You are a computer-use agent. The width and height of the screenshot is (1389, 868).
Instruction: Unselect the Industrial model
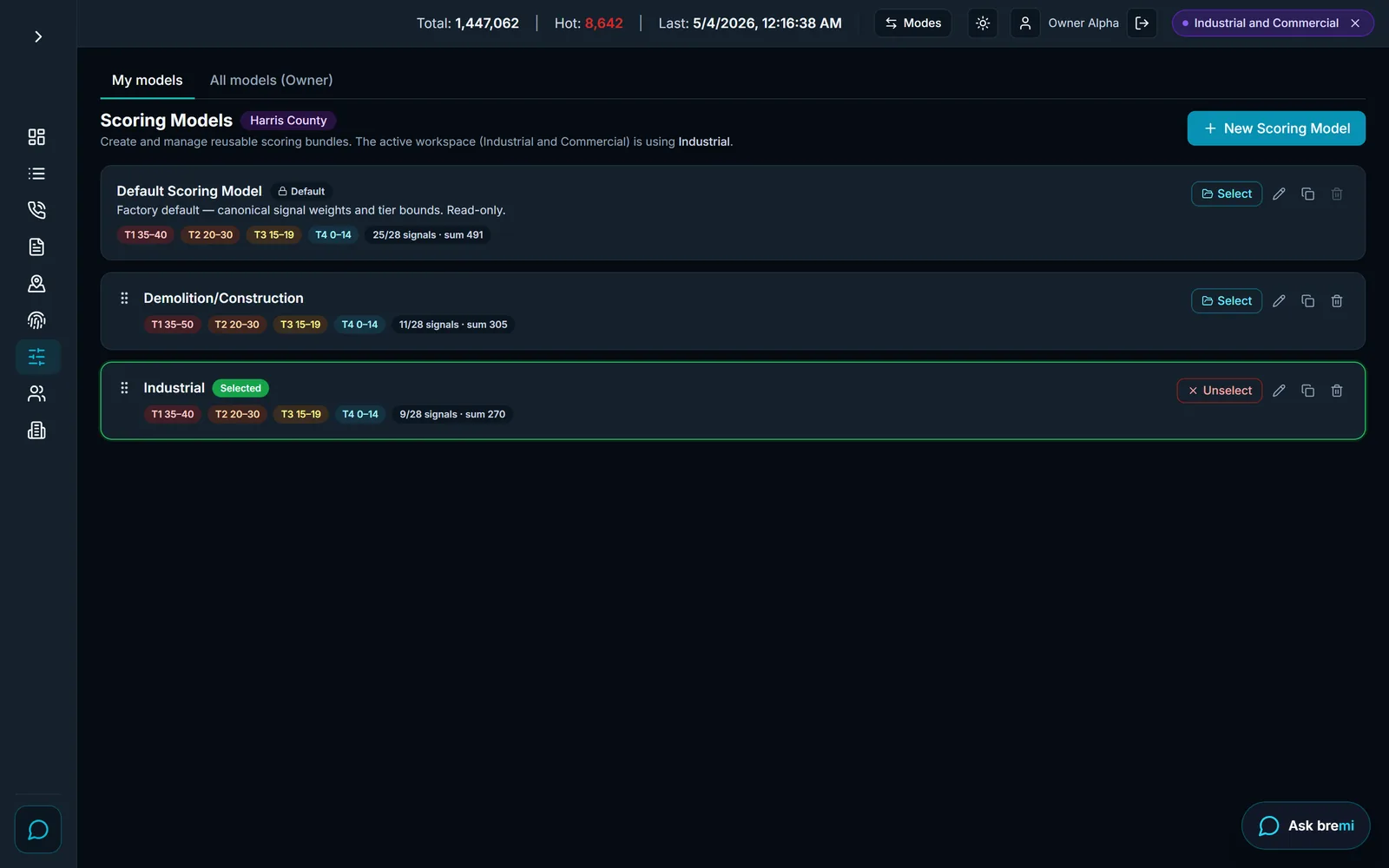pyautogui.click(x=1220, y=391)
